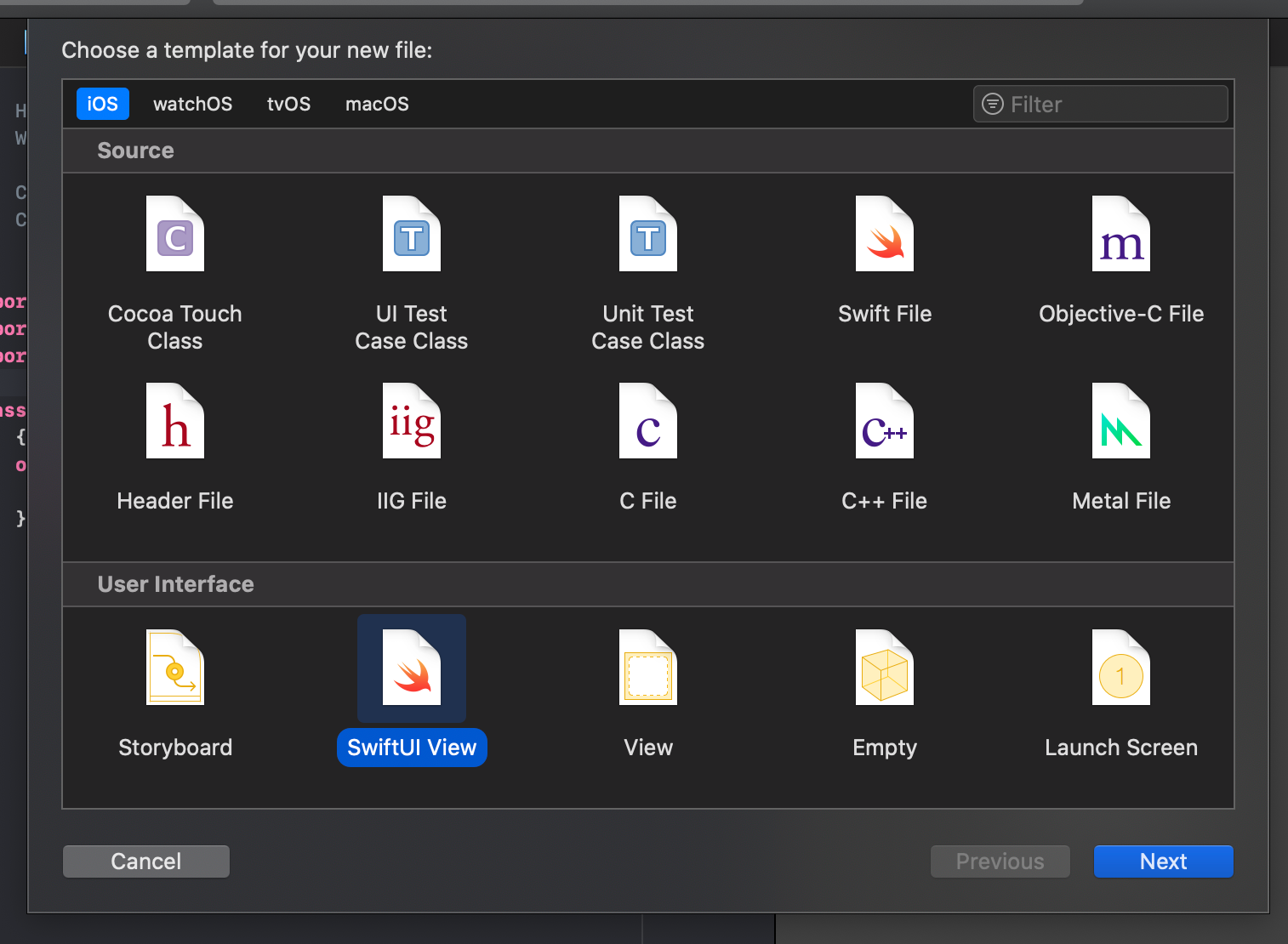Click the 'Header File' label
The width and height of the screenshot is (1288, 944).
(175, 501)
